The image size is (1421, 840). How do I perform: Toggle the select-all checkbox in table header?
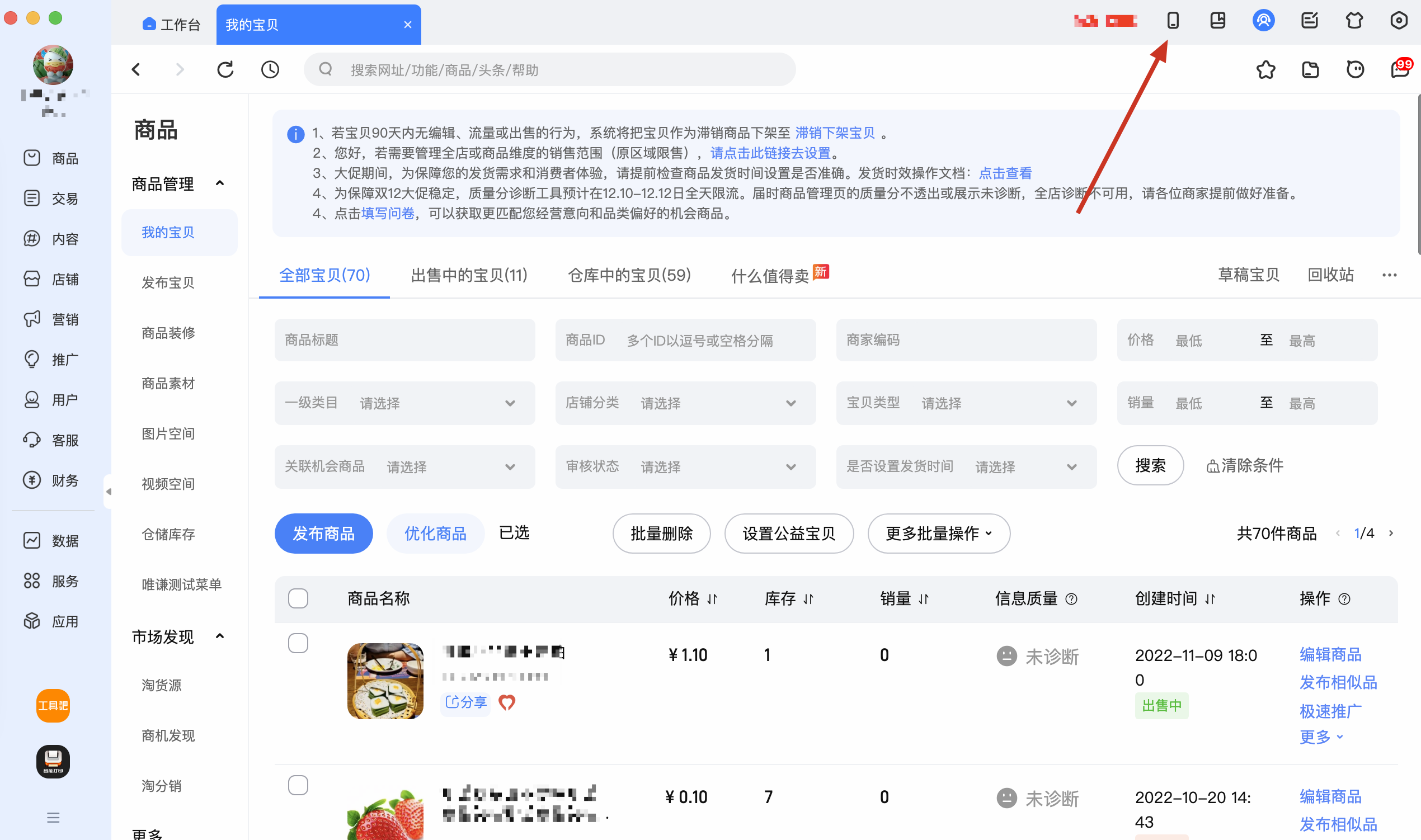[x=298, y=598]
